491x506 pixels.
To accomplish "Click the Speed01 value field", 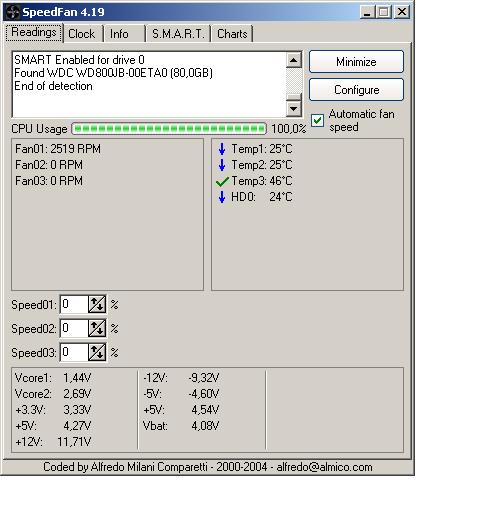I will [x=74, y=304].
